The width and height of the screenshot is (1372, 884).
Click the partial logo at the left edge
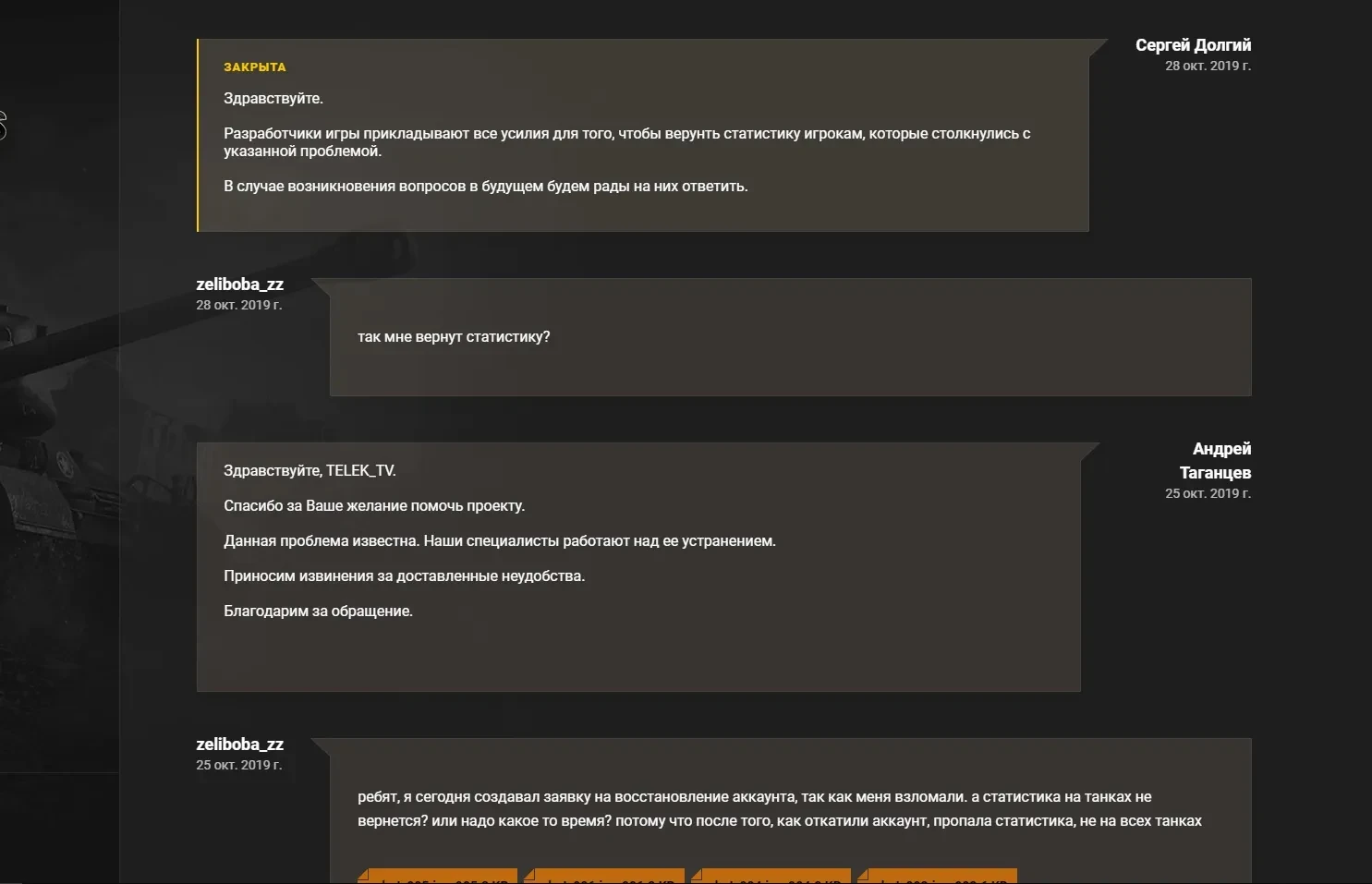(3, 125)
